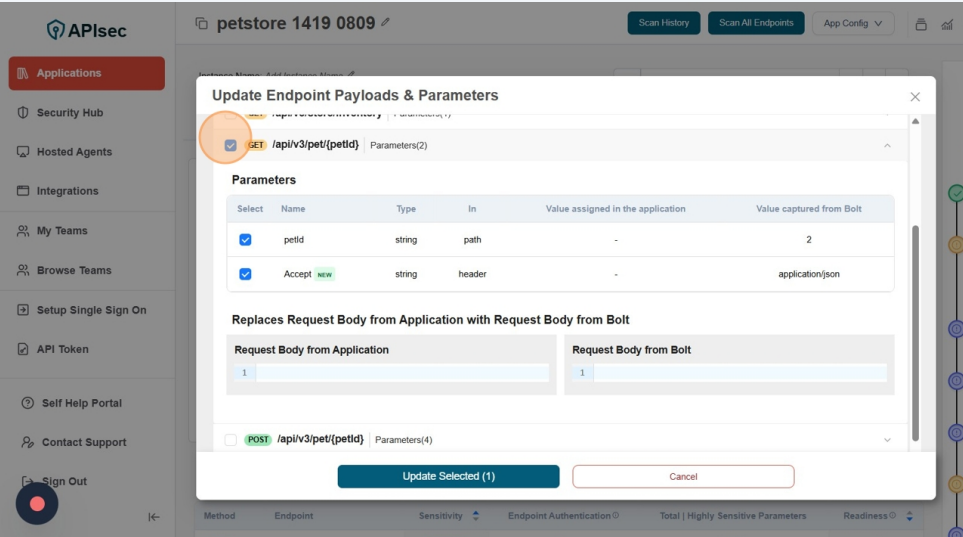Click the Select column header
The width and height of the screenshot is (963, 537).
point(250,209)
